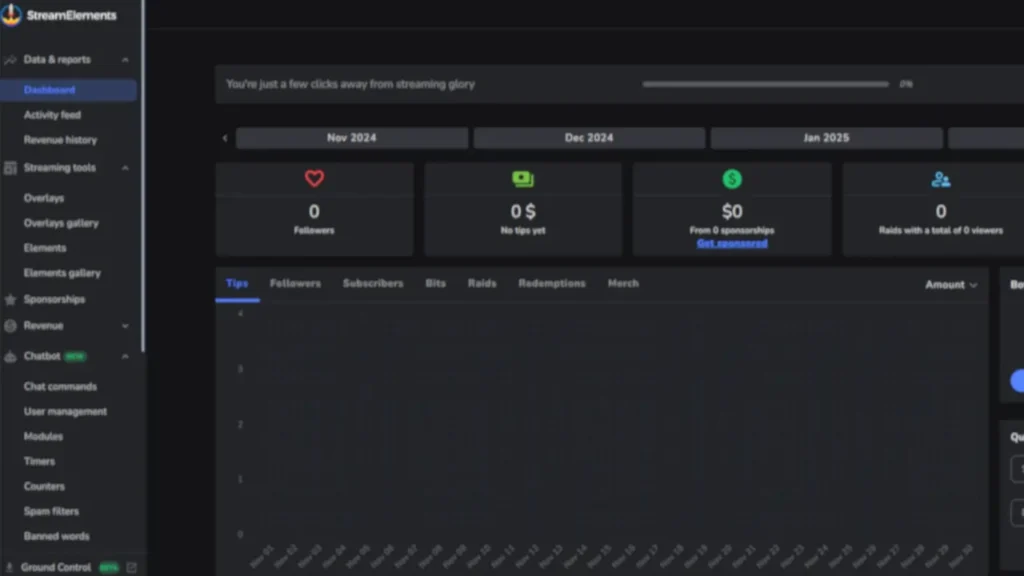The width and height of the screenshot is (1024, 576).
Task: Collapse the Data & reports section
Action: (x=125, y=60)
